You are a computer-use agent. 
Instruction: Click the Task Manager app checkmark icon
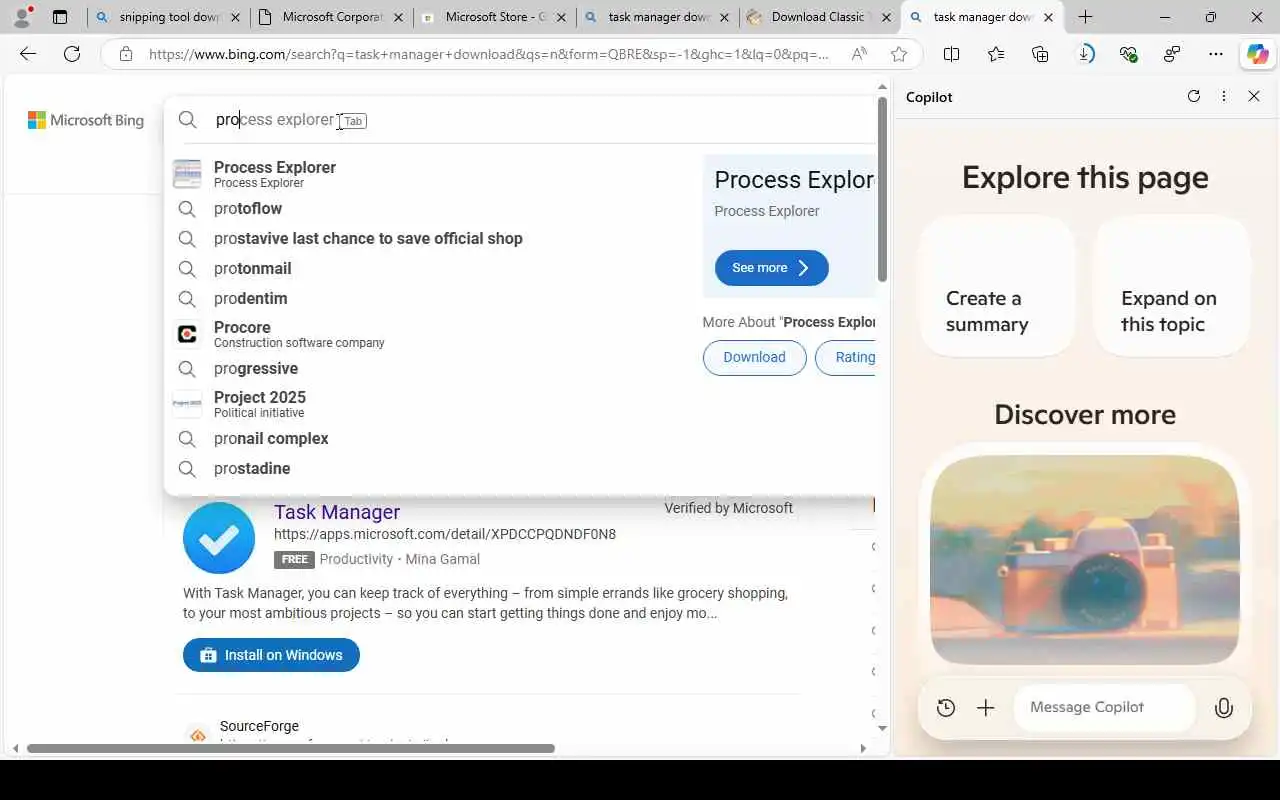click(x=219, y=538)
